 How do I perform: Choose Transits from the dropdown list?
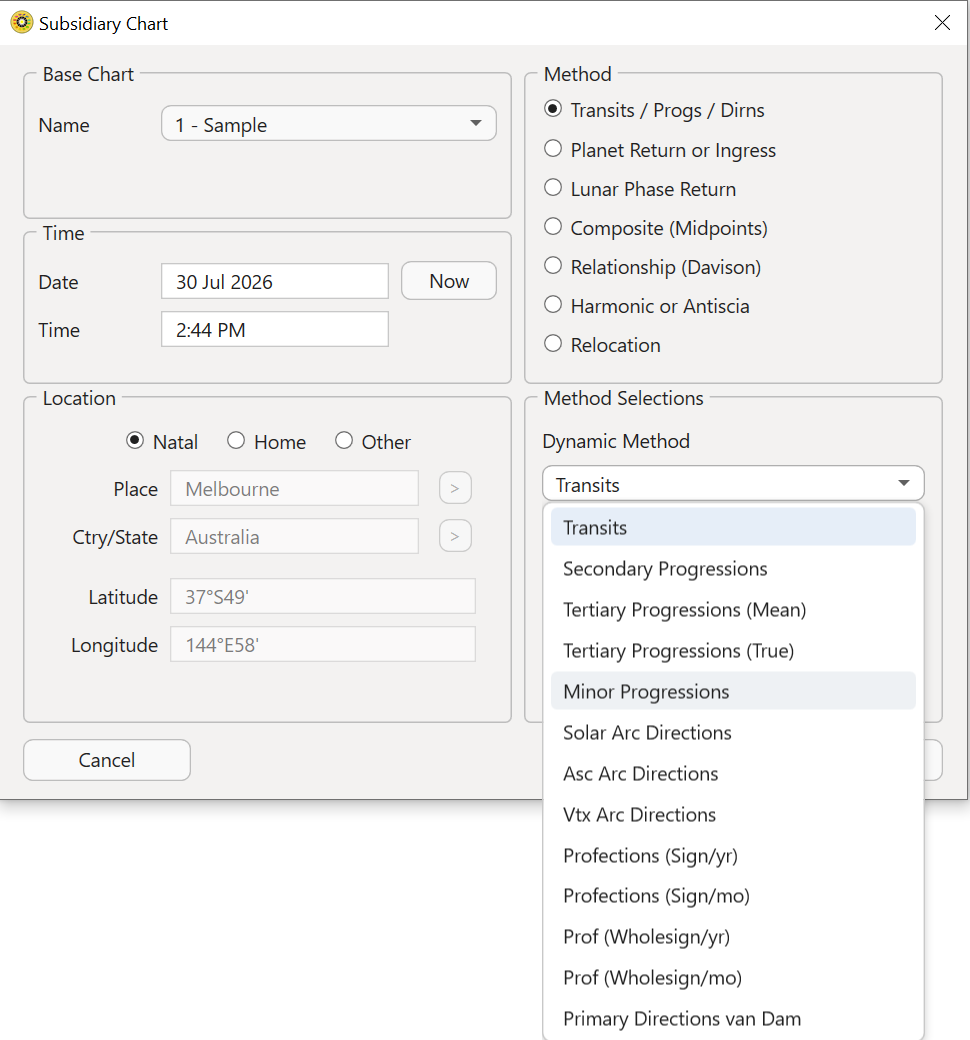point(733,527)
